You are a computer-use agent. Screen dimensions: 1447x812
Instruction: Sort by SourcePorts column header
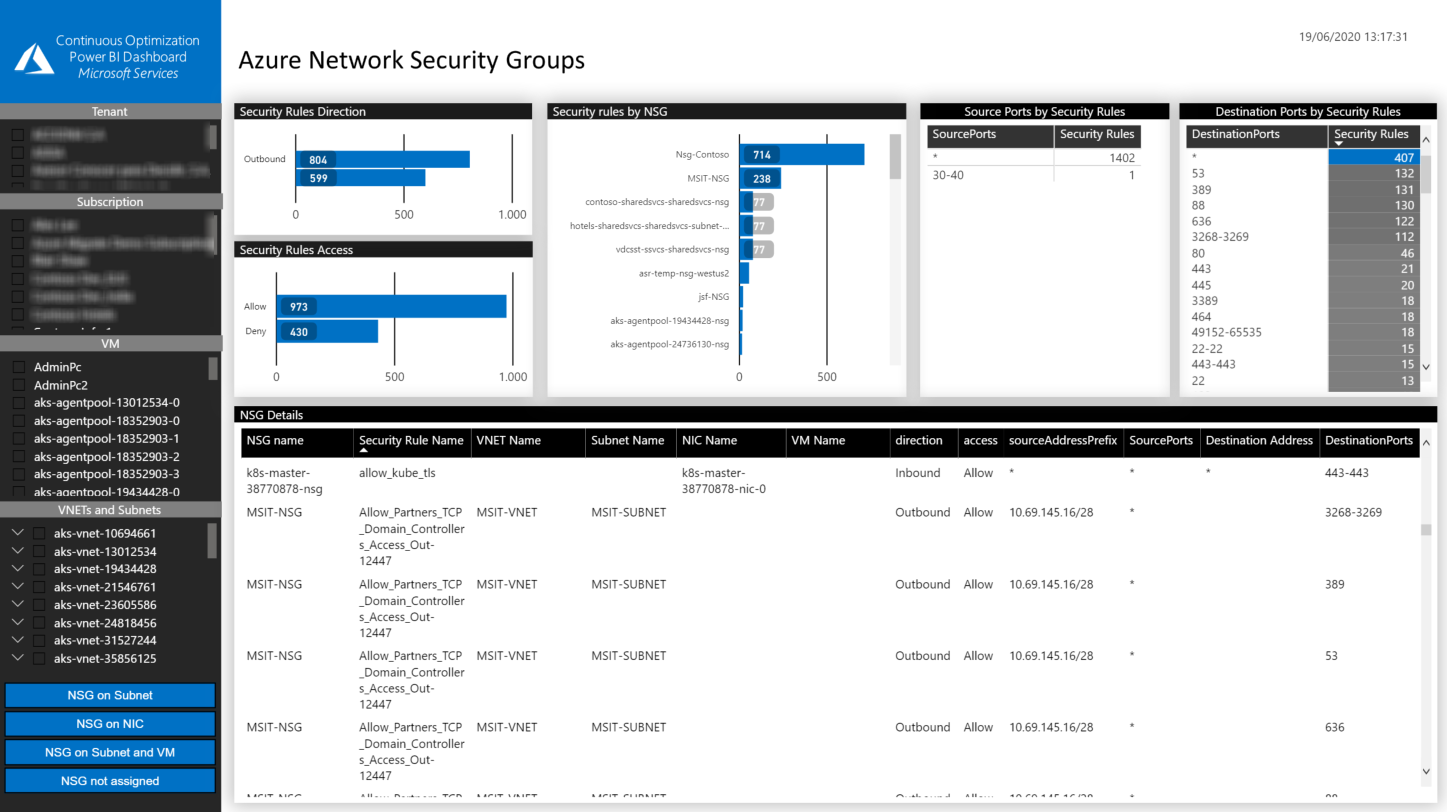pos(990,135)
